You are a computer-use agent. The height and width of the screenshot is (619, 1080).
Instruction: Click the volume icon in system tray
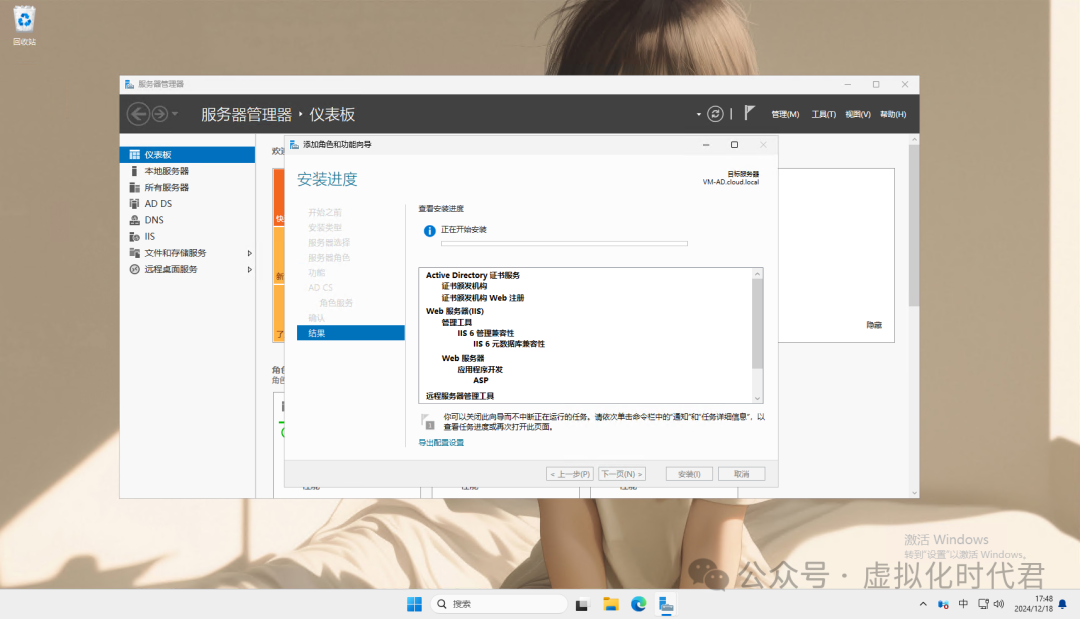999,604
